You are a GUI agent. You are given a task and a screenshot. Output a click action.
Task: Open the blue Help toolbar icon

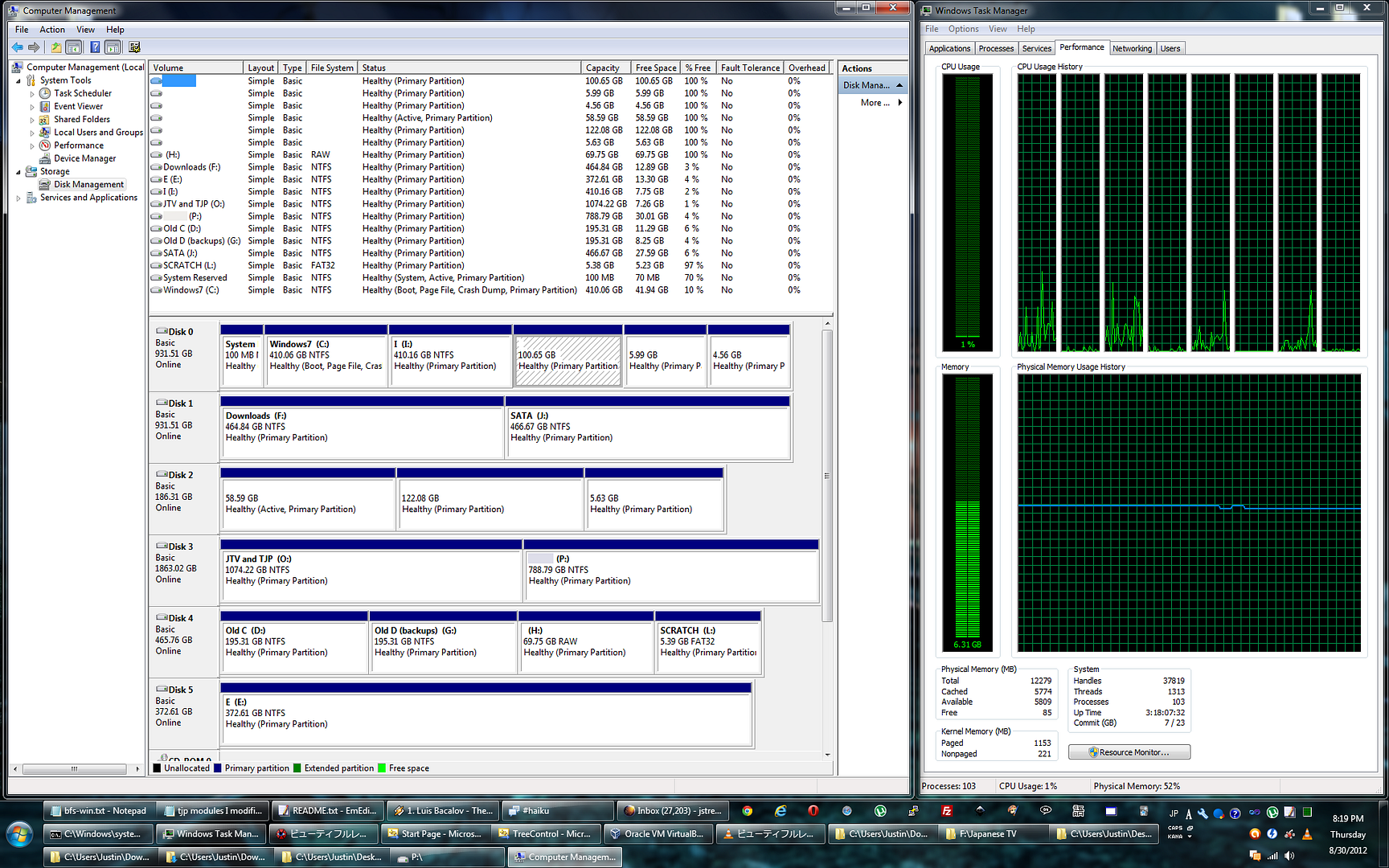tap(95, 47)
